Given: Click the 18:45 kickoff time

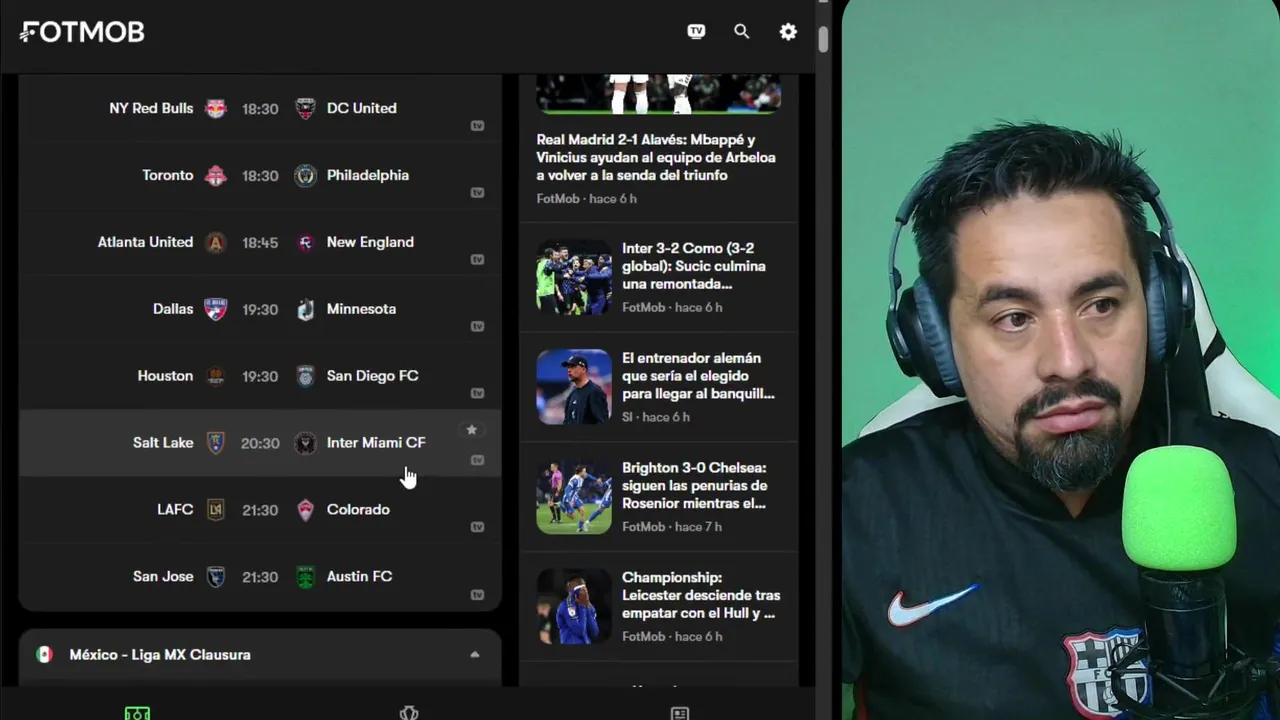Looking at the screenshot, I should tap(260, 243).
